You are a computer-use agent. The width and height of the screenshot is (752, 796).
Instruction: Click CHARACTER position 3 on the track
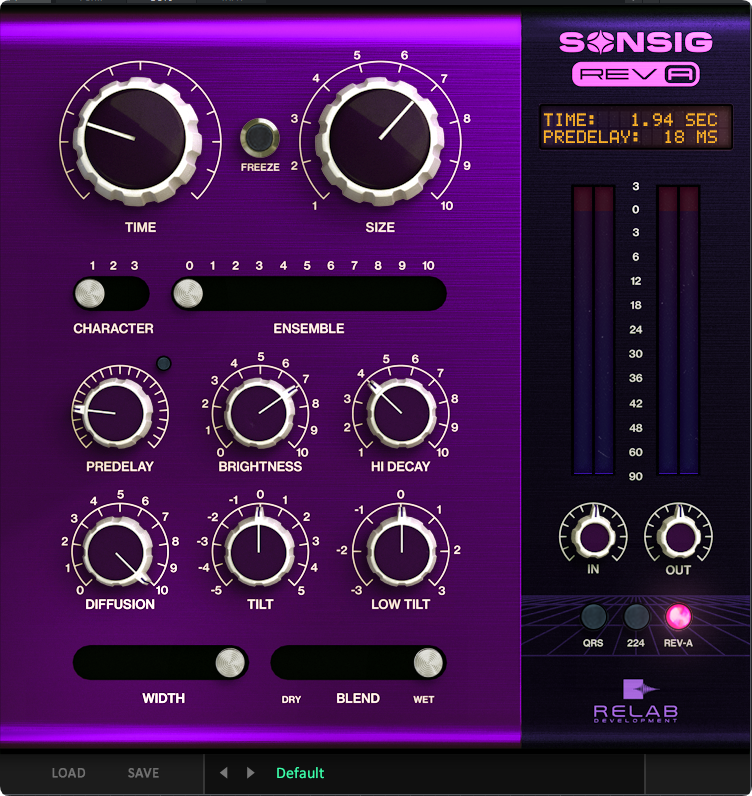(x=134, y=293)
